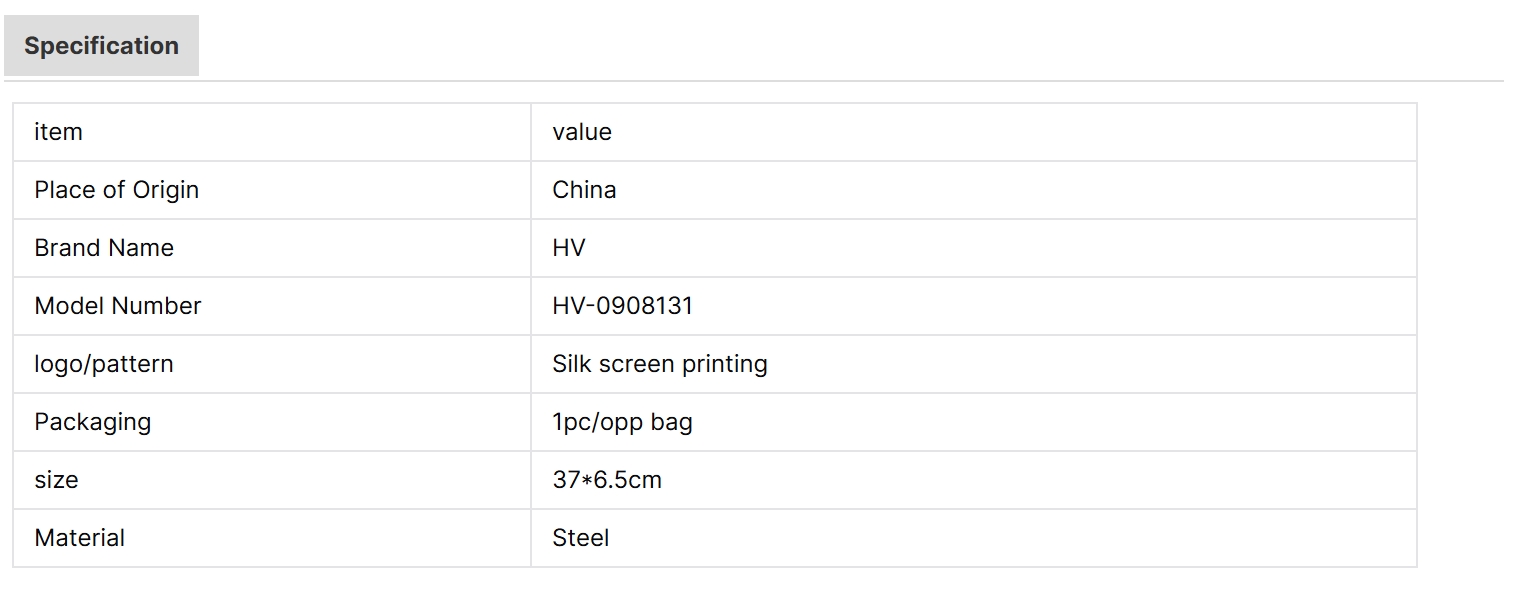Click the Brand Name label
Image resolution: width=1521 pixels, height=595 pixels.
[x=104, y=248]
